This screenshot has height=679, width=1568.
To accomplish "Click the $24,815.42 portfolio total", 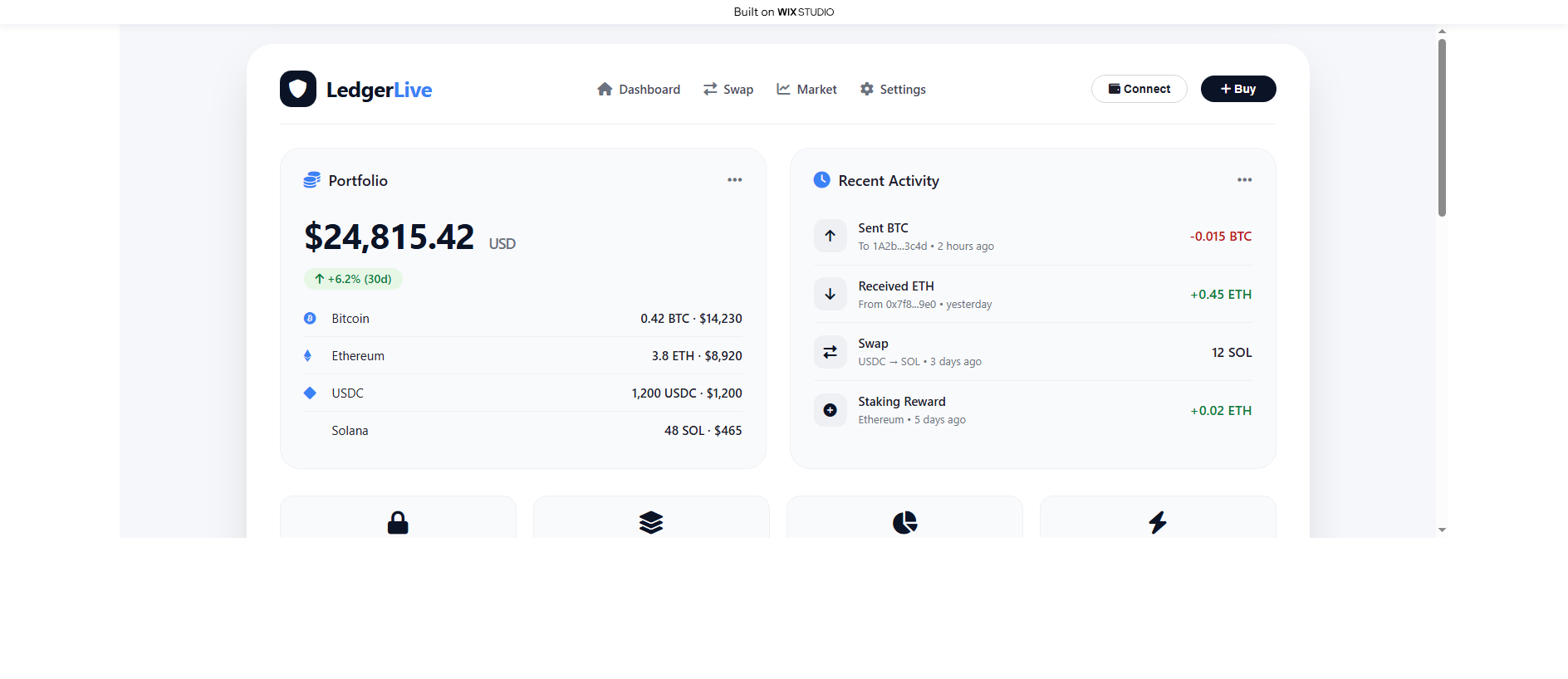I will 390,237.
